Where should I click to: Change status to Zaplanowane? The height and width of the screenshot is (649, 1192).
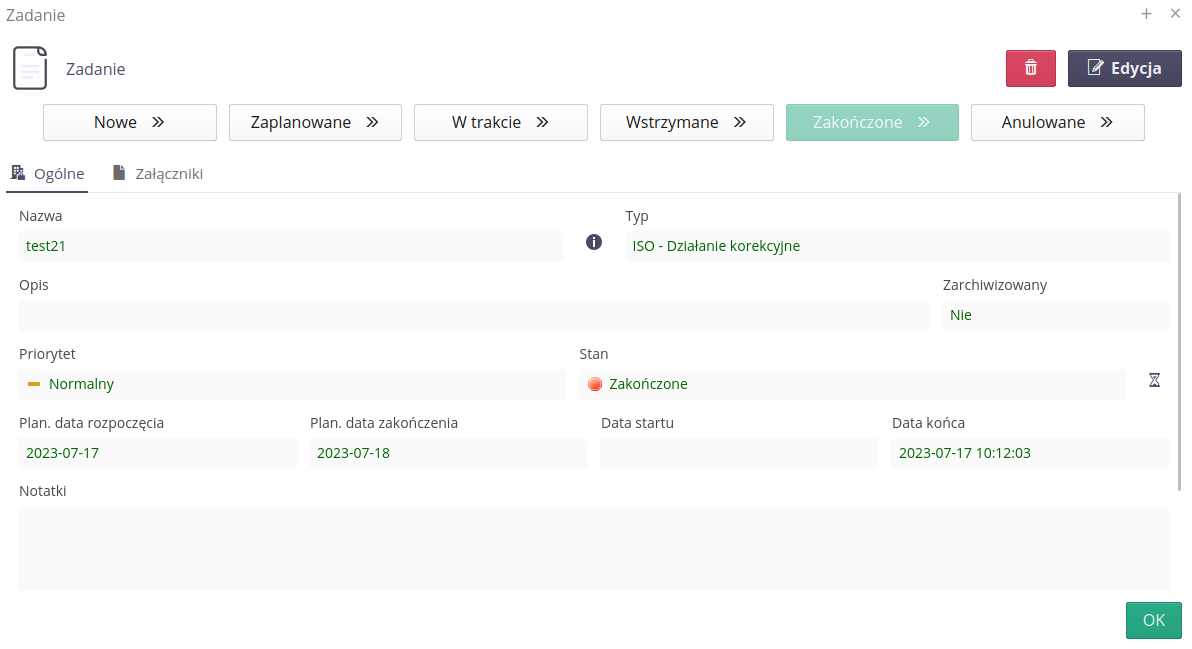315,122
